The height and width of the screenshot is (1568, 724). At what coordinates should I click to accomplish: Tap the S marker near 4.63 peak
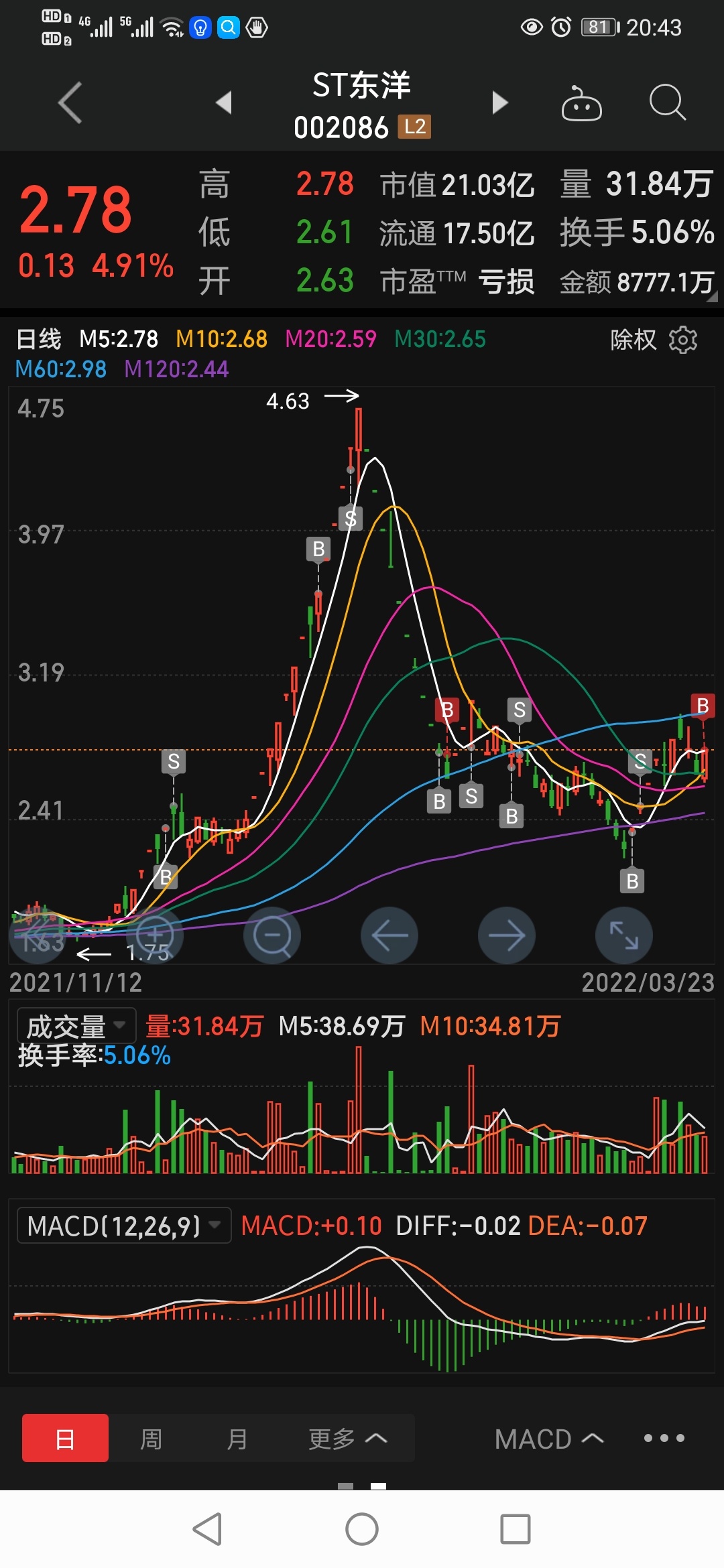(x=351, y=519)
